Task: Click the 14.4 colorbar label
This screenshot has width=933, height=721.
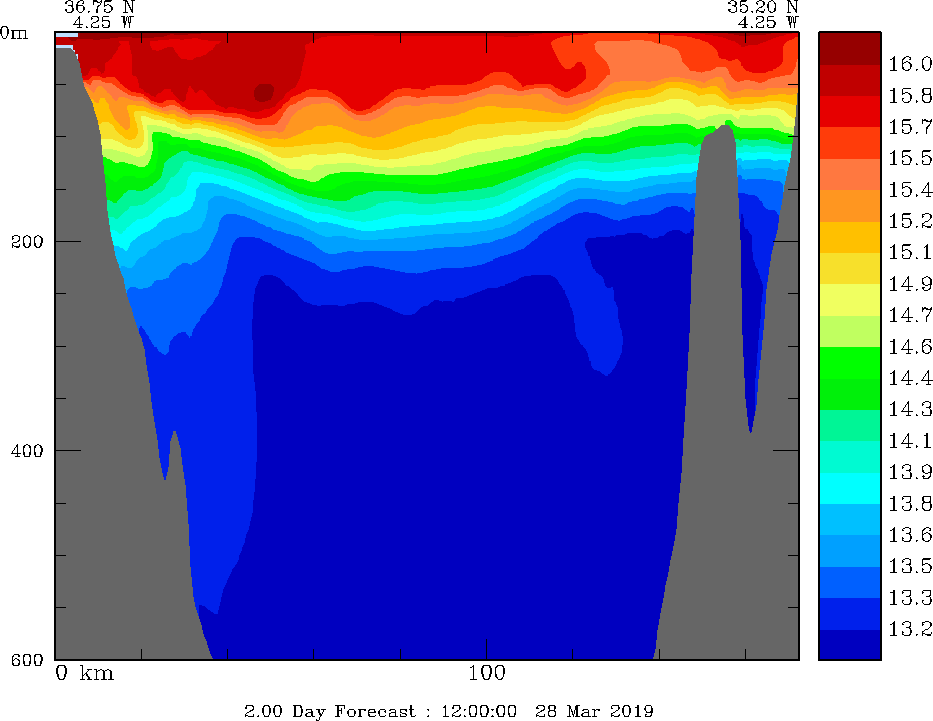Action: [x=910, y=378]
